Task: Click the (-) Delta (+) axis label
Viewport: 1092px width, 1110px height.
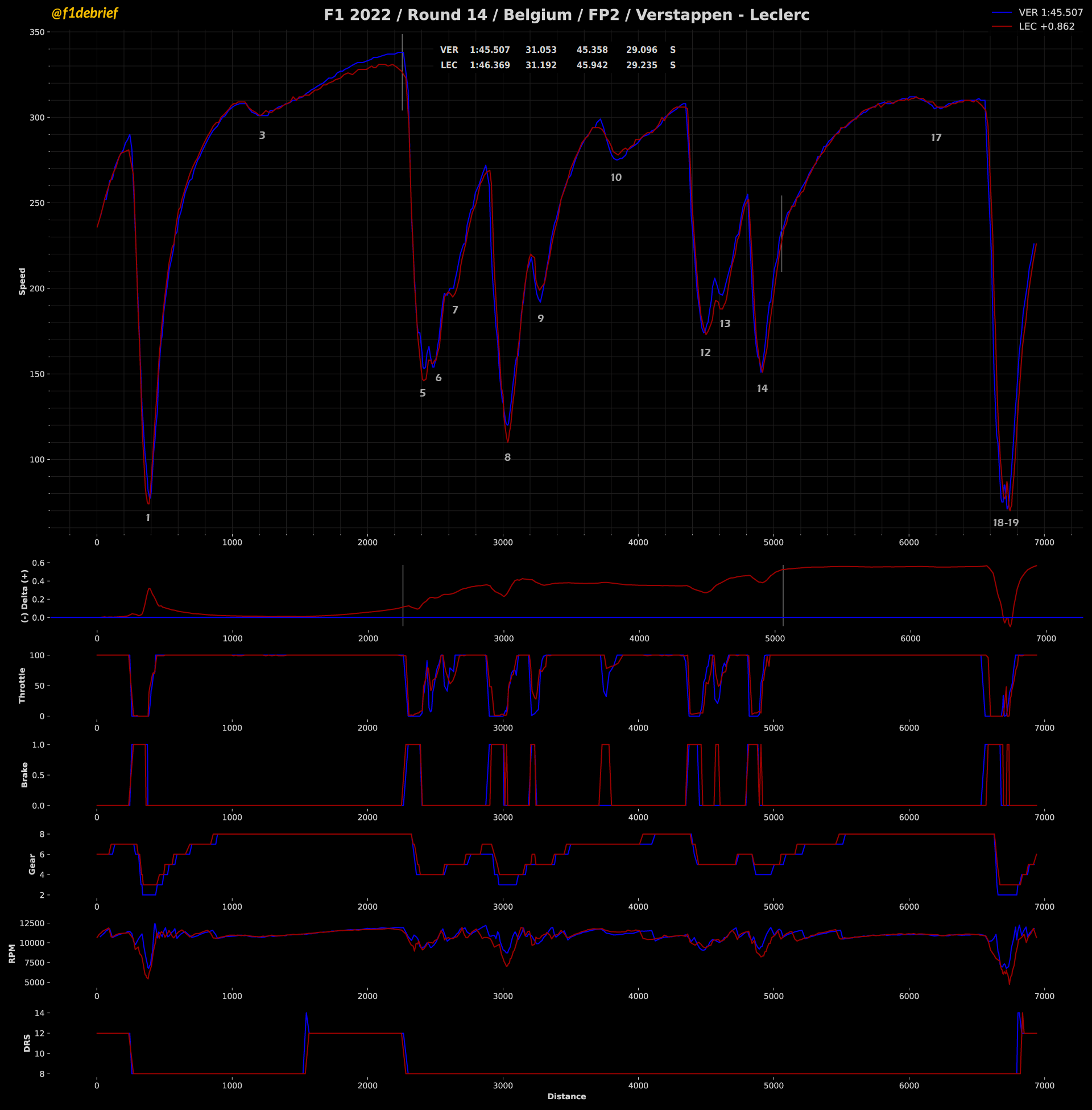Action: (x=24, y=596)
